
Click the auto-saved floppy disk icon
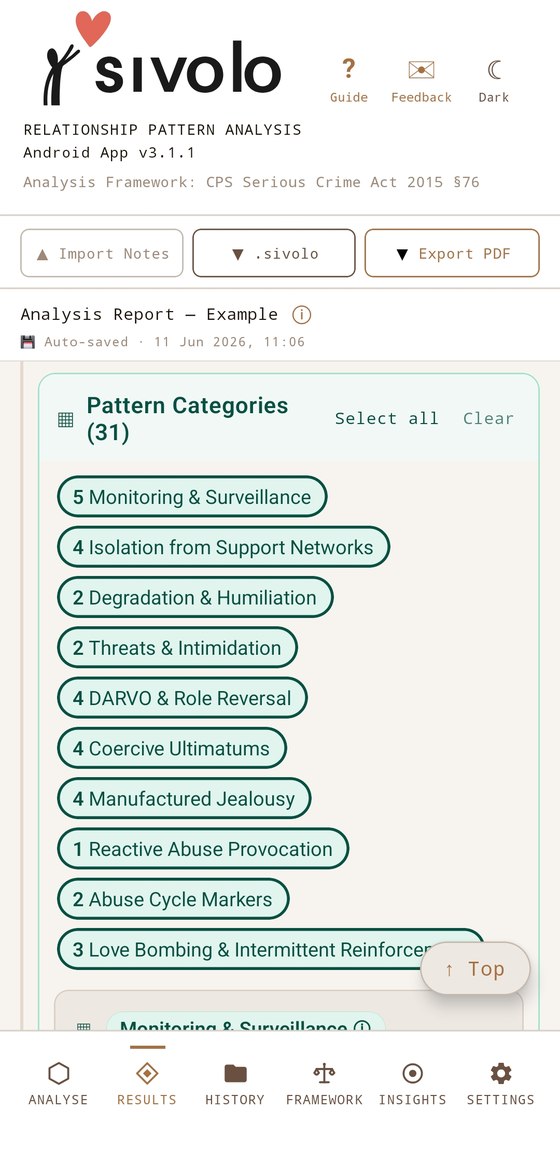(28, 342)
